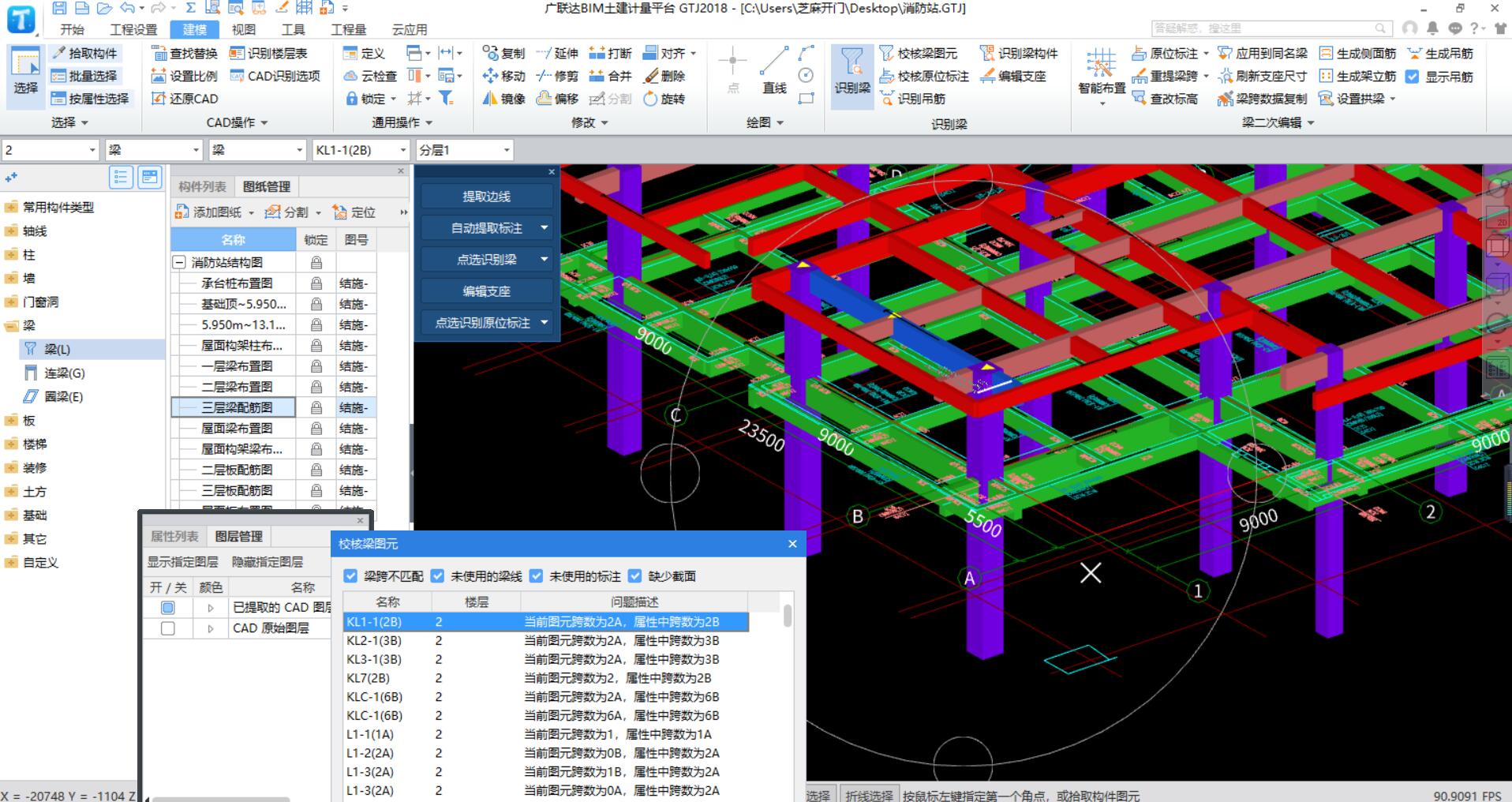Click 梁跨数据复制 span data copy
The image size is (1512, 802).
[1262, 99]
